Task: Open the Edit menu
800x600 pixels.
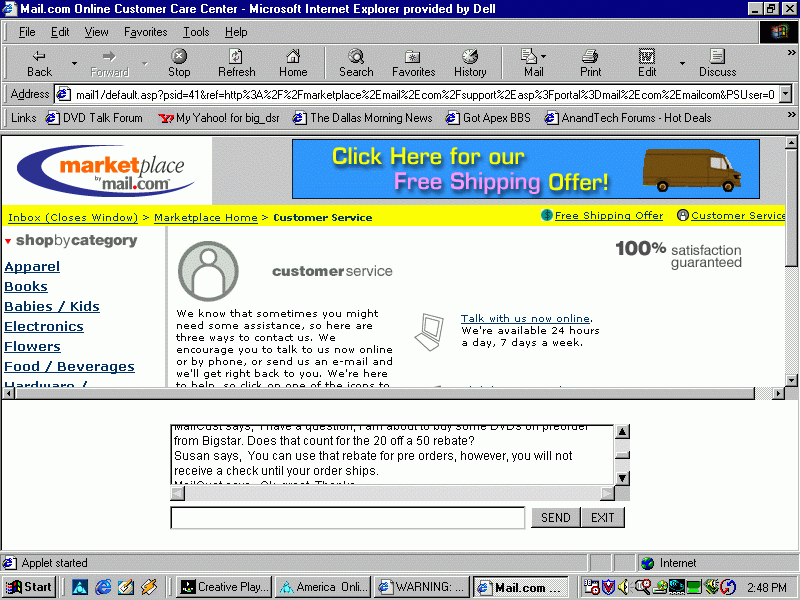Action: tap(60, 32)
